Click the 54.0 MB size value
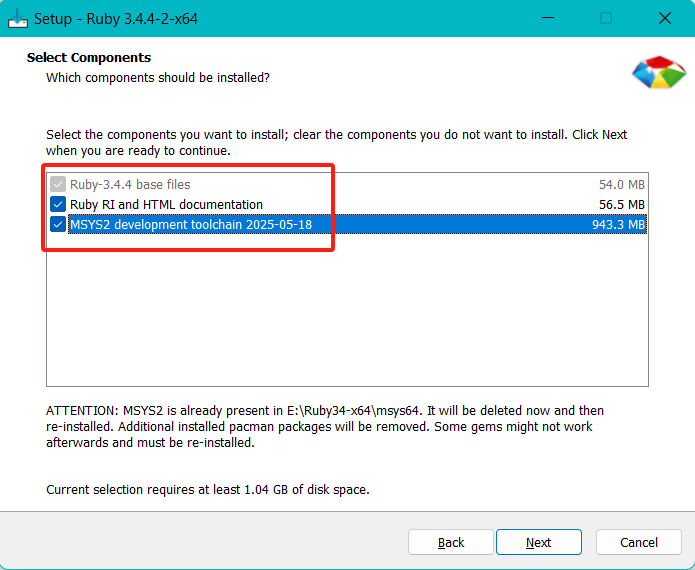Viewport: 695px width, 570px height. 622,184
